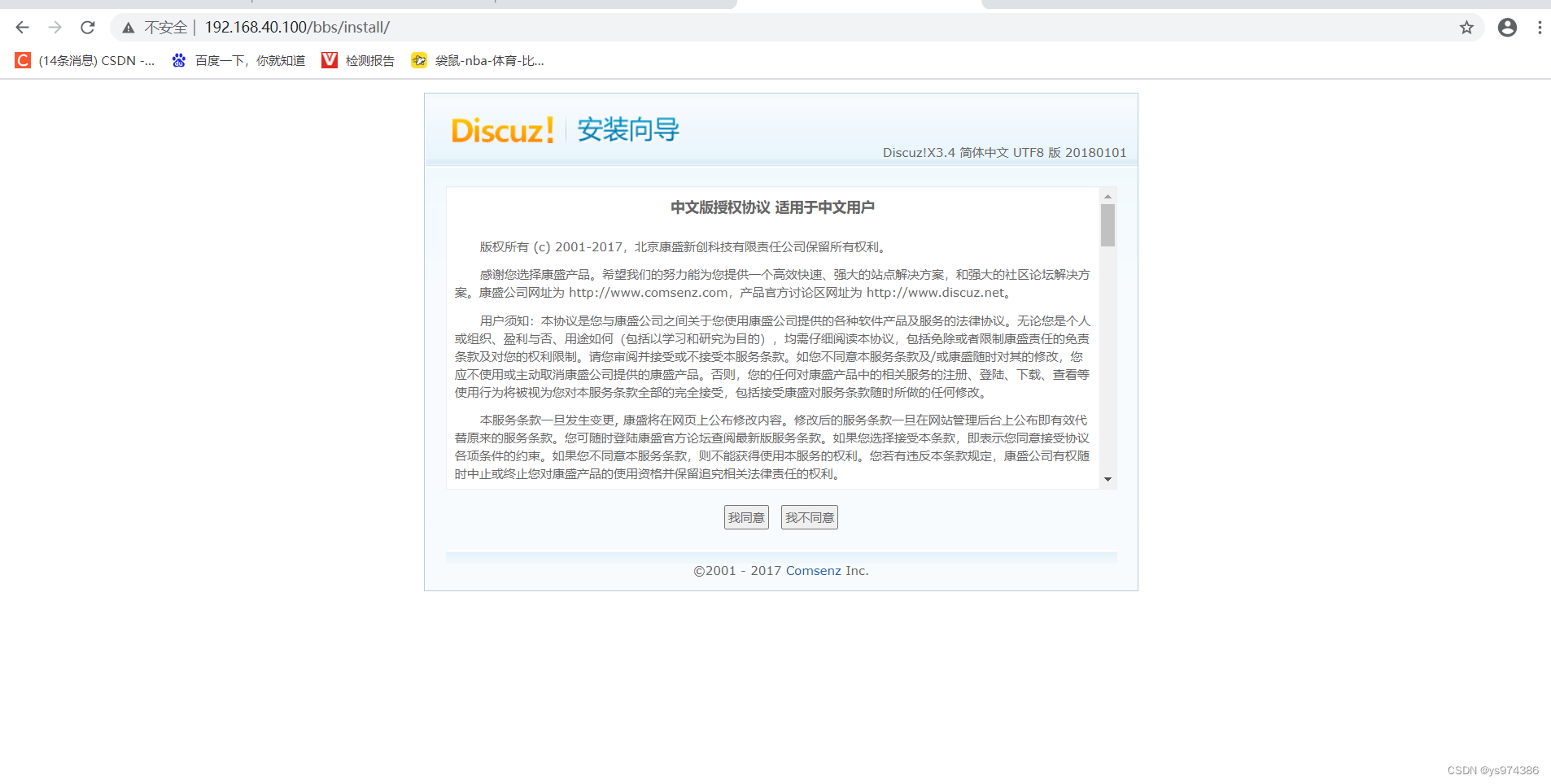Go back using browser back arrow
This screenshot has width=1551, height=784.
[x=22, y=28]
